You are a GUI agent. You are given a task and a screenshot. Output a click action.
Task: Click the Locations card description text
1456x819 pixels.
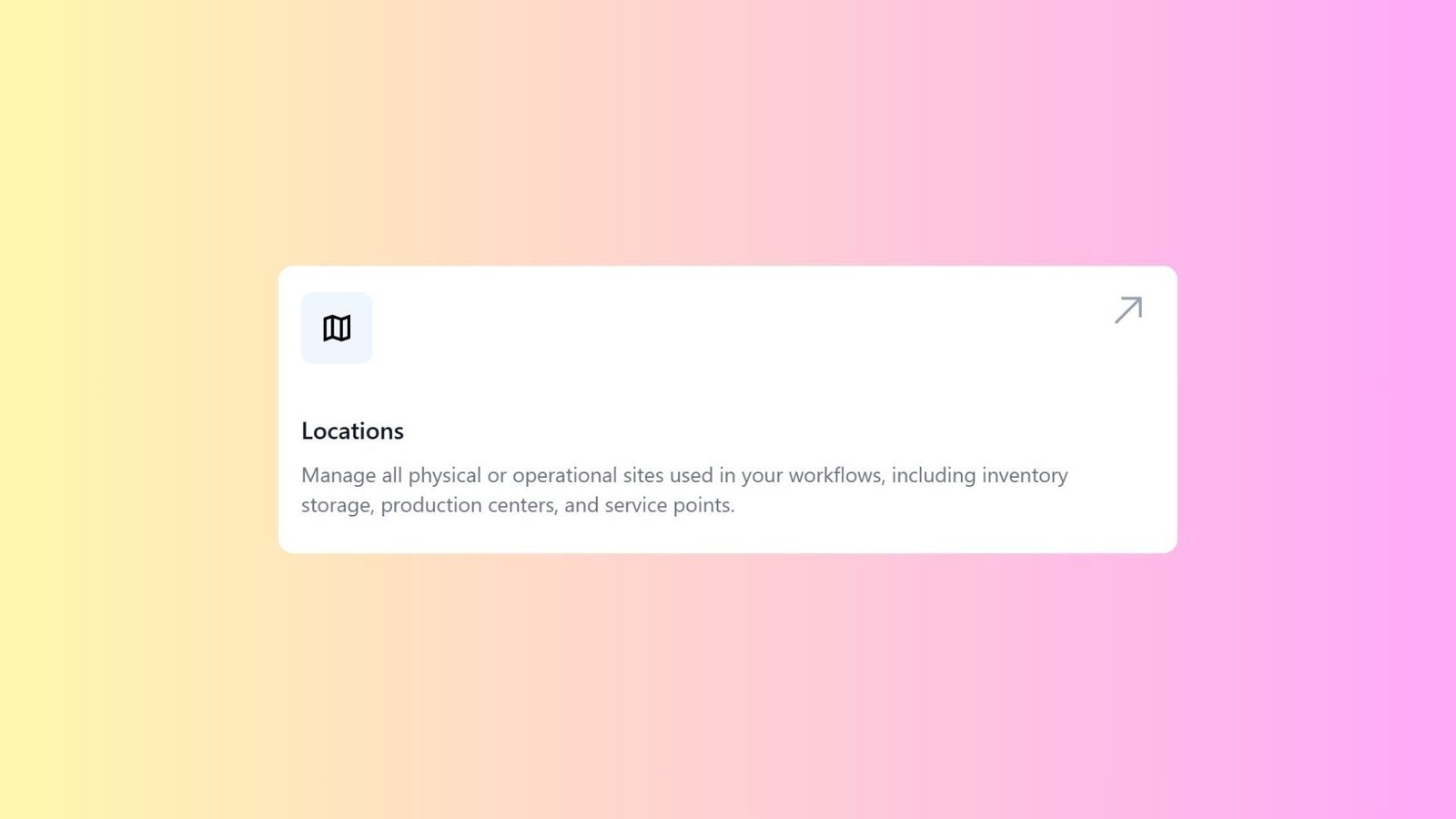[684, 490]
